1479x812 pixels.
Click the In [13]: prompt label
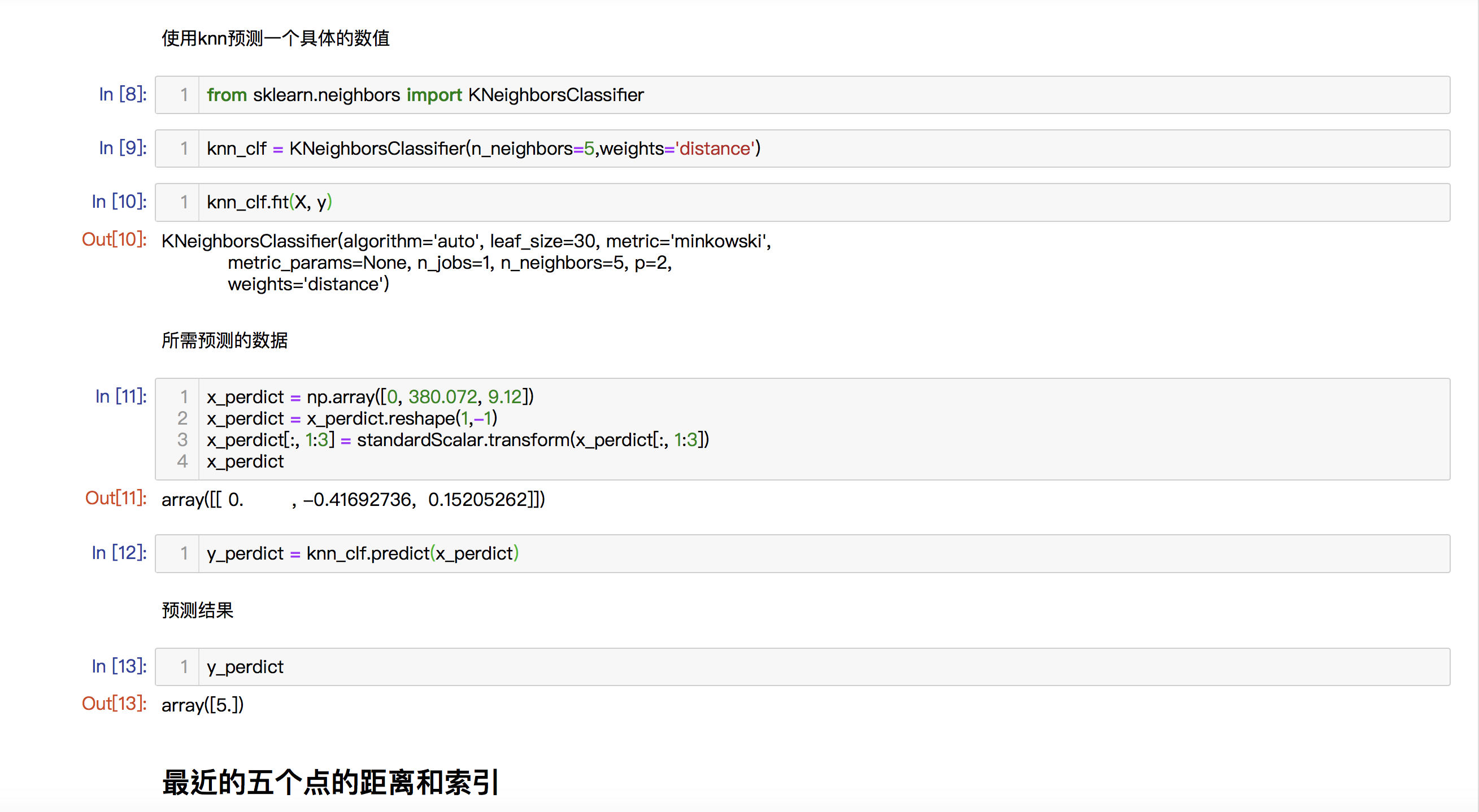(x=119, y=666)
